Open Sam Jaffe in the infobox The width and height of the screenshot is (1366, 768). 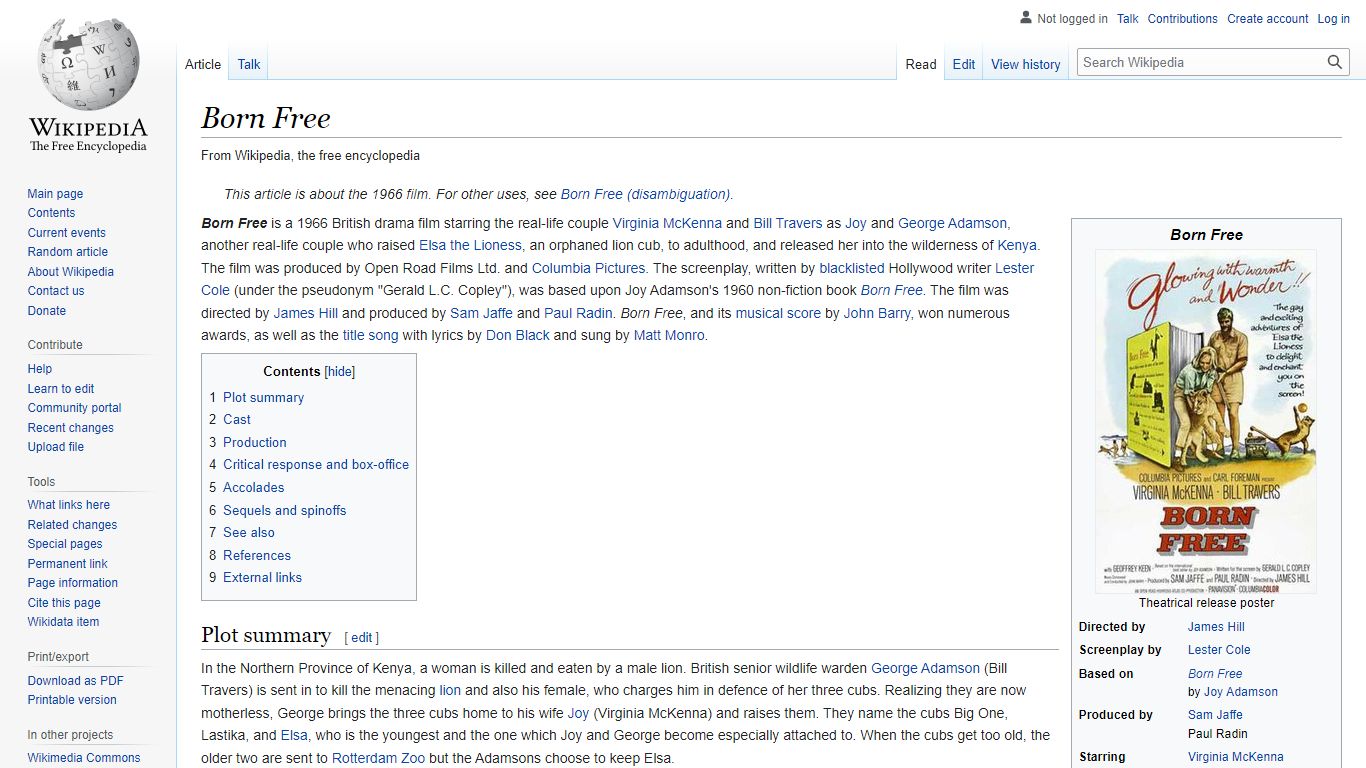(1215, 715)
